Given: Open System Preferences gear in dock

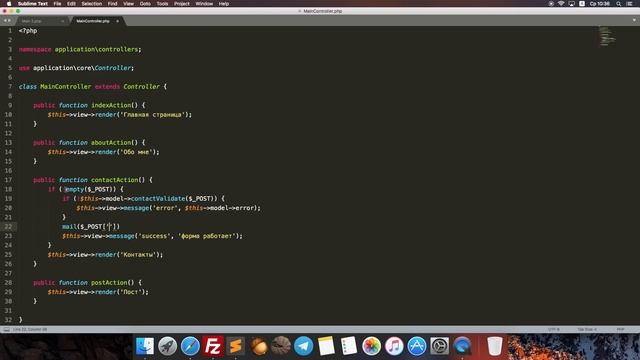Looking at the screenshot, I should 440,346.
